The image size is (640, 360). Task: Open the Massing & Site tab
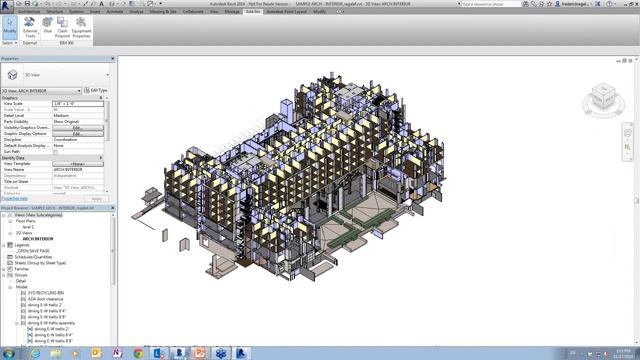(x=163, y=11)
